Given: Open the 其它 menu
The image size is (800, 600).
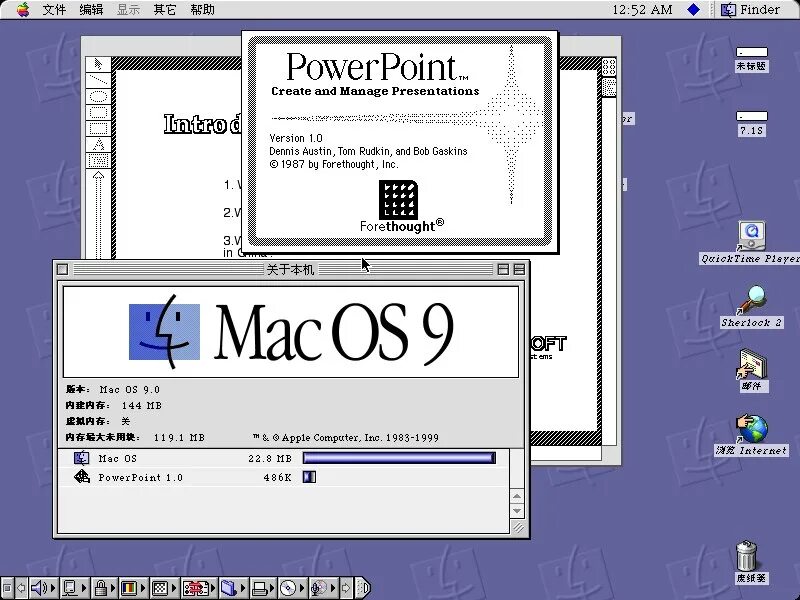Looking at the screenshot, I should [165, 9].
